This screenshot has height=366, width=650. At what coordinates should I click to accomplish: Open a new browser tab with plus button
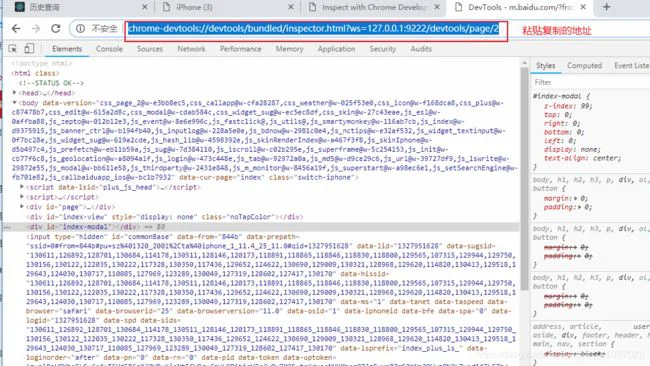coord(606,7)
